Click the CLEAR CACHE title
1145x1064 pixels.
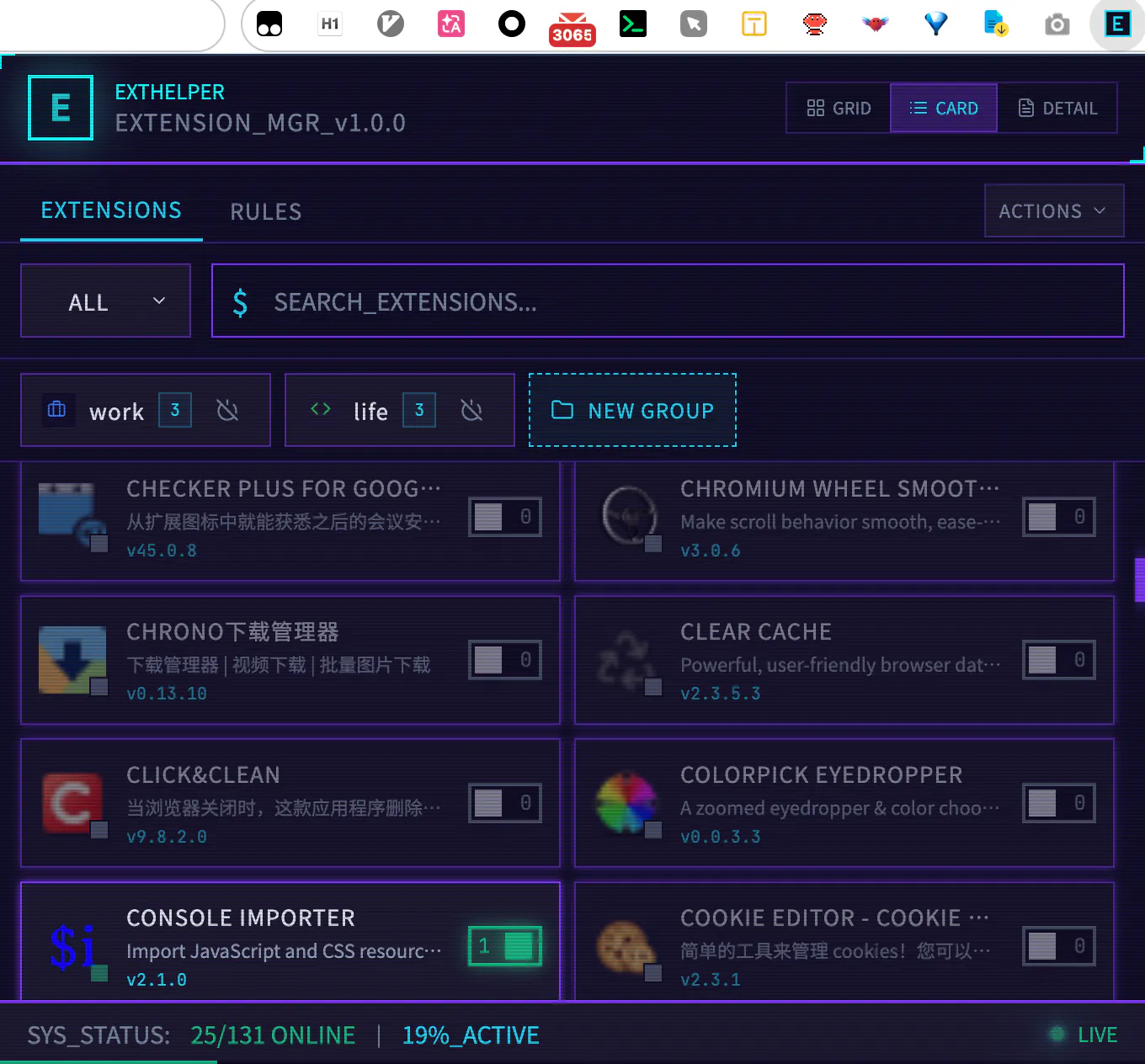pyautogui.click(x=756, y=632)
